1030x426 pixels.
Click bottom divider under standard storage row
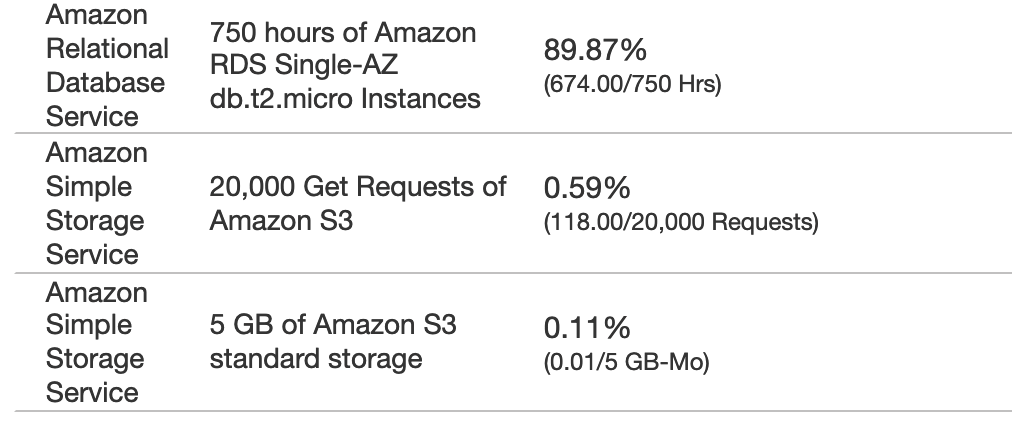513,412
